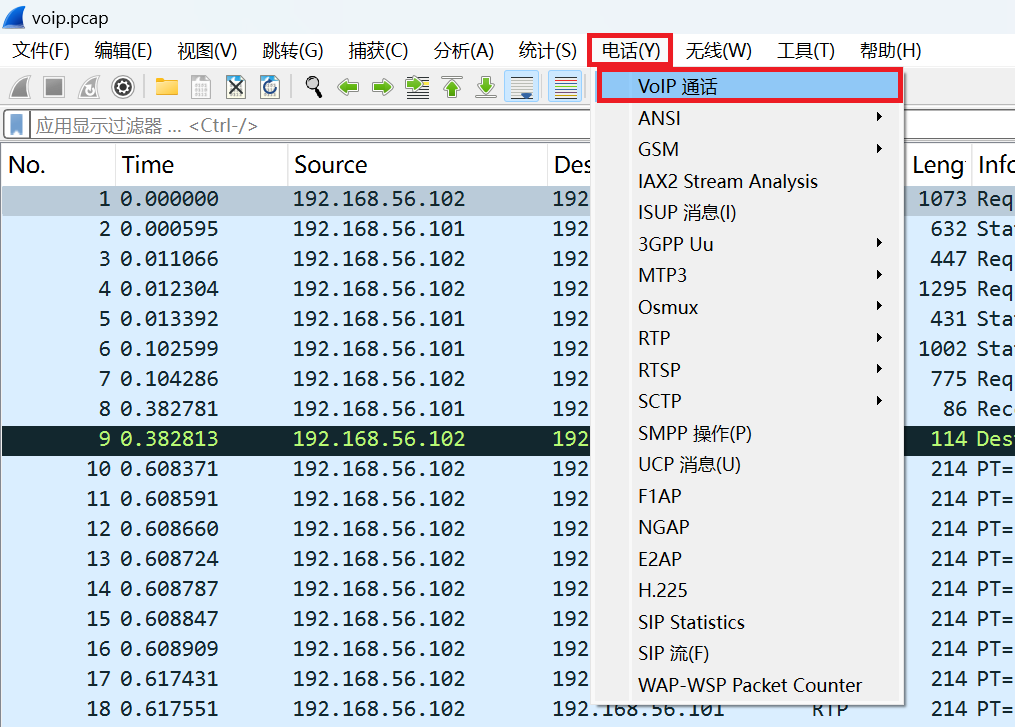Image resolution: width=1015 pixels, height=727 pixels.
Task: Click the Wireshark fin icon in title bar
Action: 14,17
